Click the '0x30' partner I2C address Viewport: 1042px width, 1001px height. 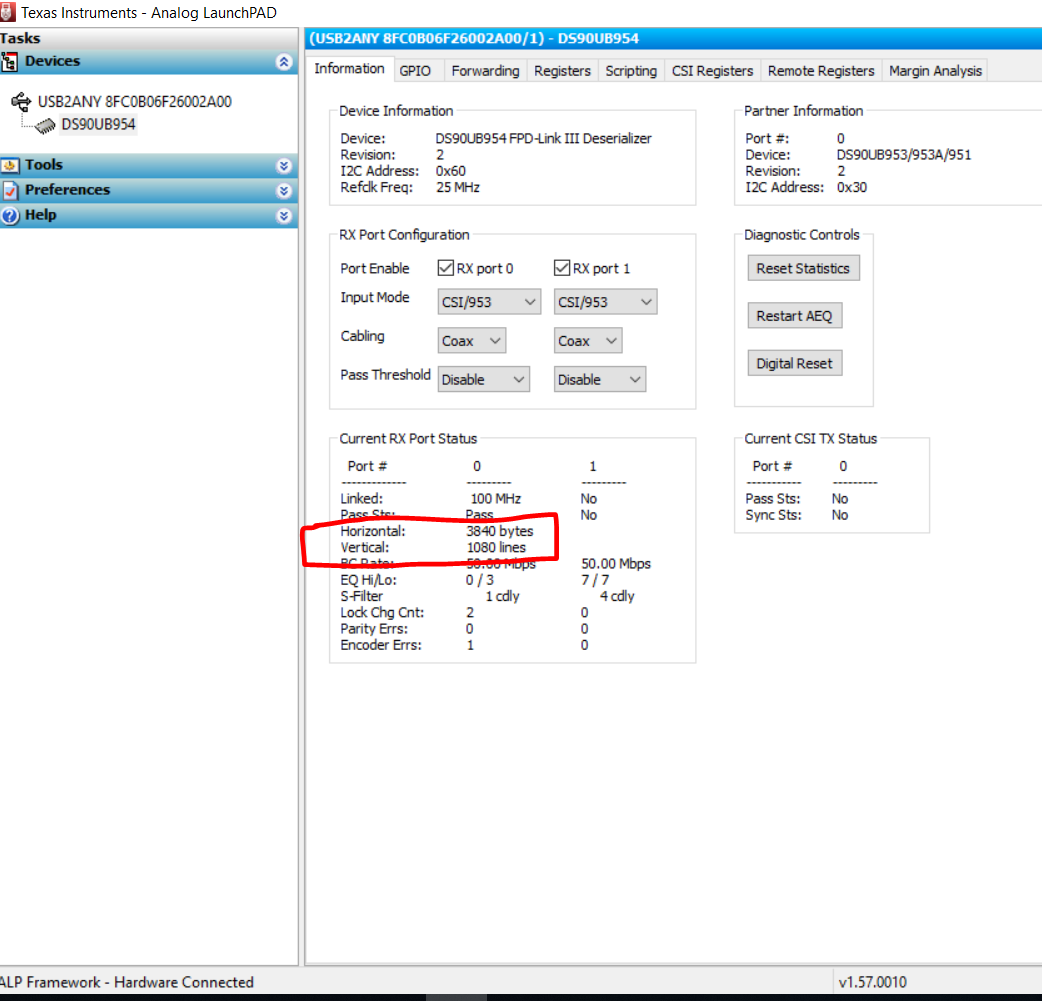point(852,187)
